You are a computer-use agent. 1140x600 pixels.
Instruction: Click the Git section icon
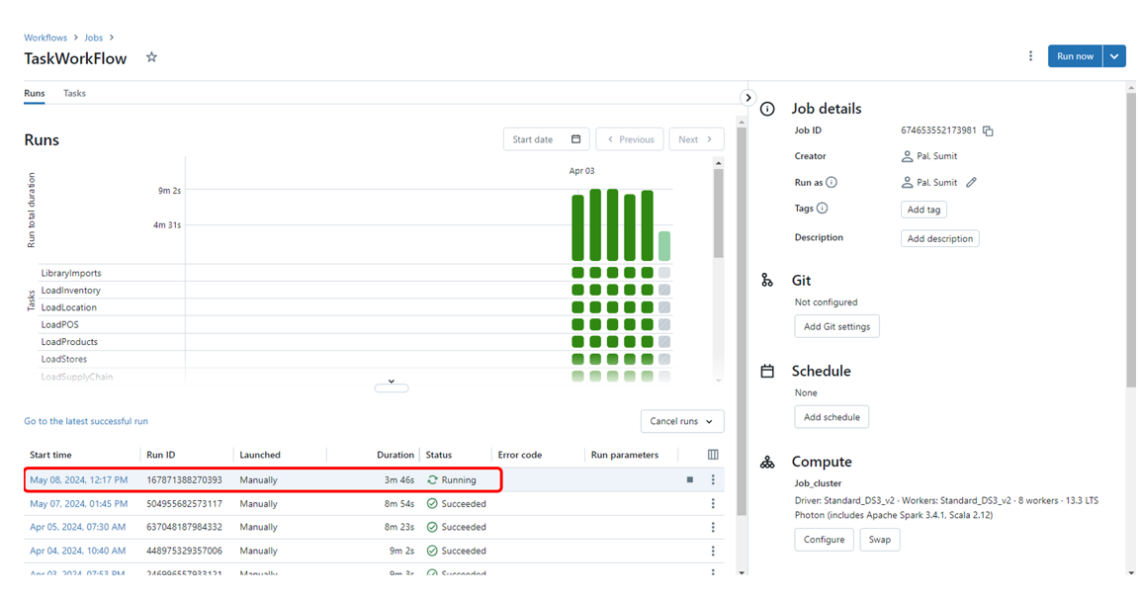(767, 280)
